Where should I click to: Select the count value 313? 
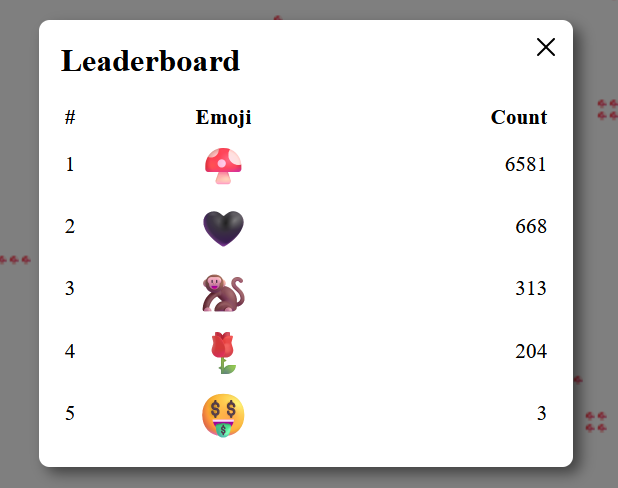tap(531, 289)
